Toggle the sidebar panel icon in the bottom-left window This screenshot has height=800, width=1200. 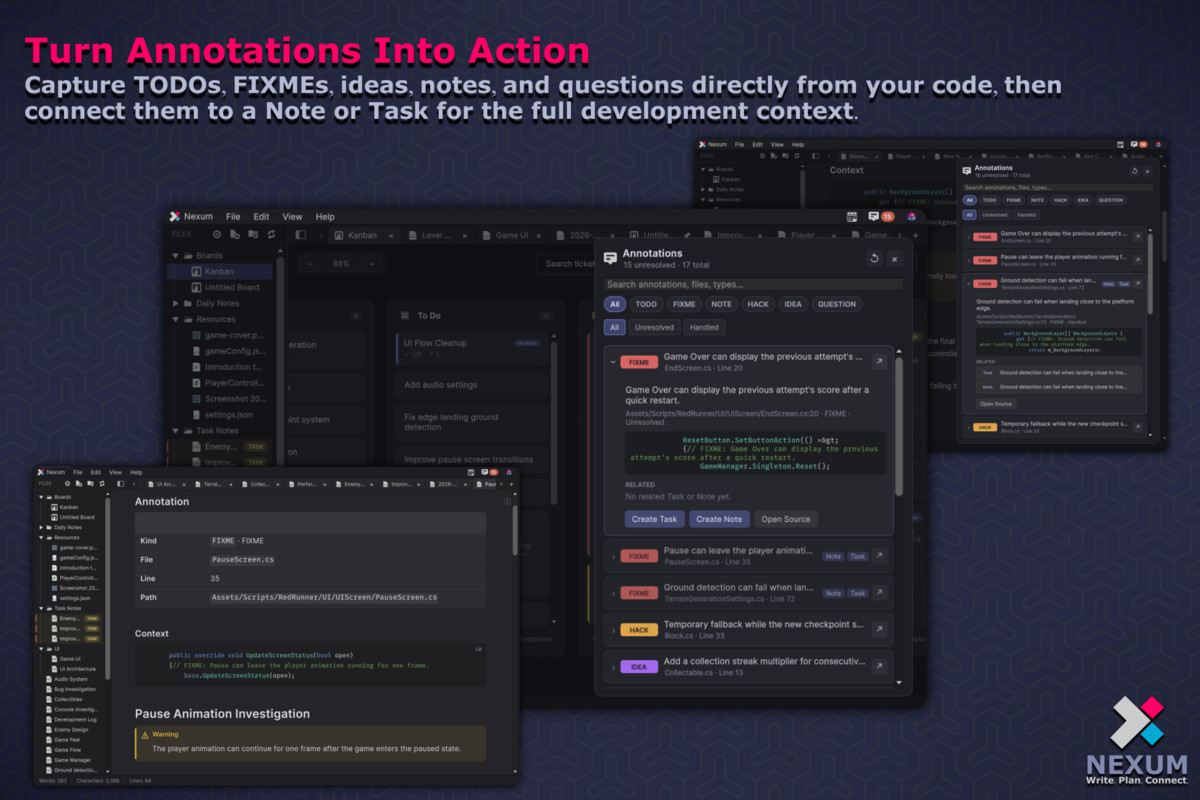click(123, 484)
